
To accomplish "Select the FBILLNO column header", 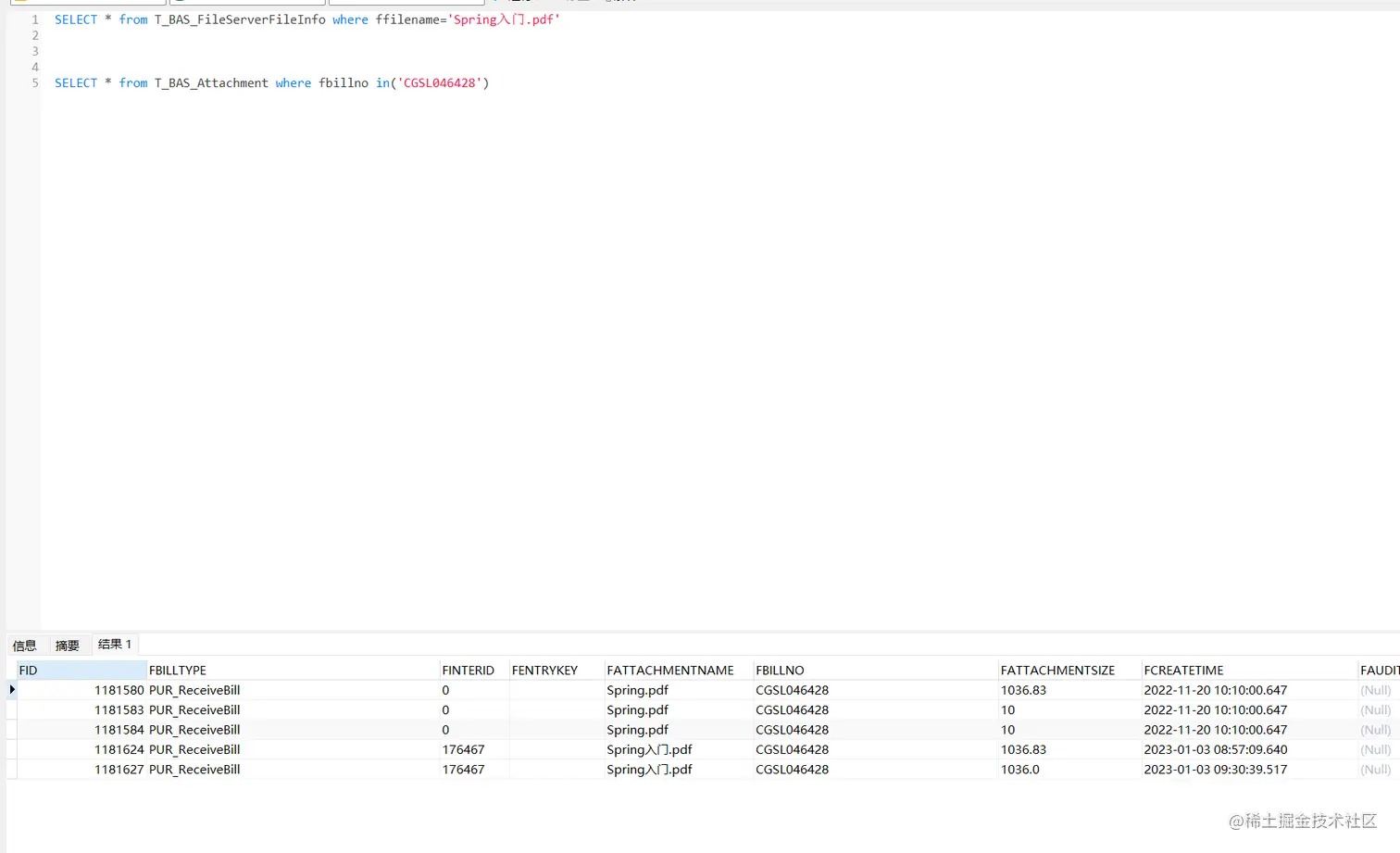I will 876,671.
